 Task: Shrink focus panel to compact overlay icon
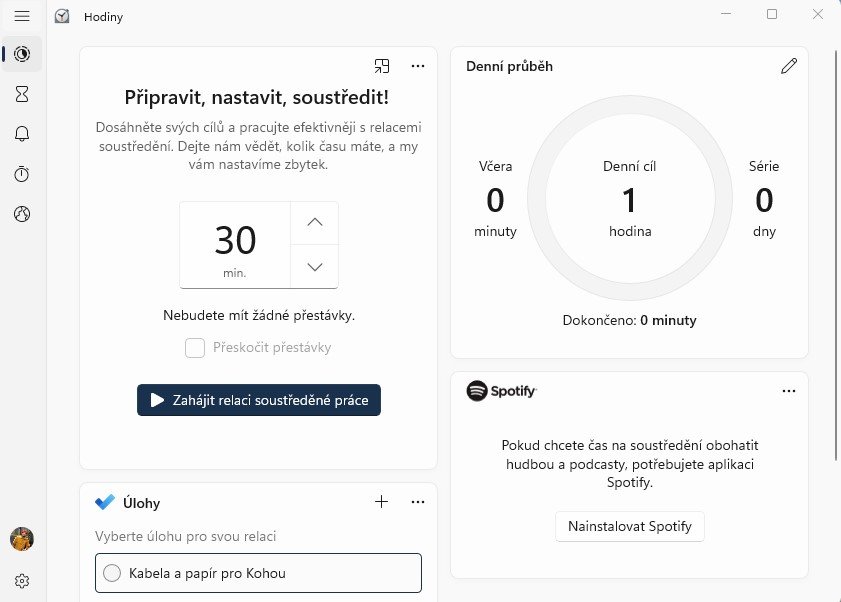382,66
